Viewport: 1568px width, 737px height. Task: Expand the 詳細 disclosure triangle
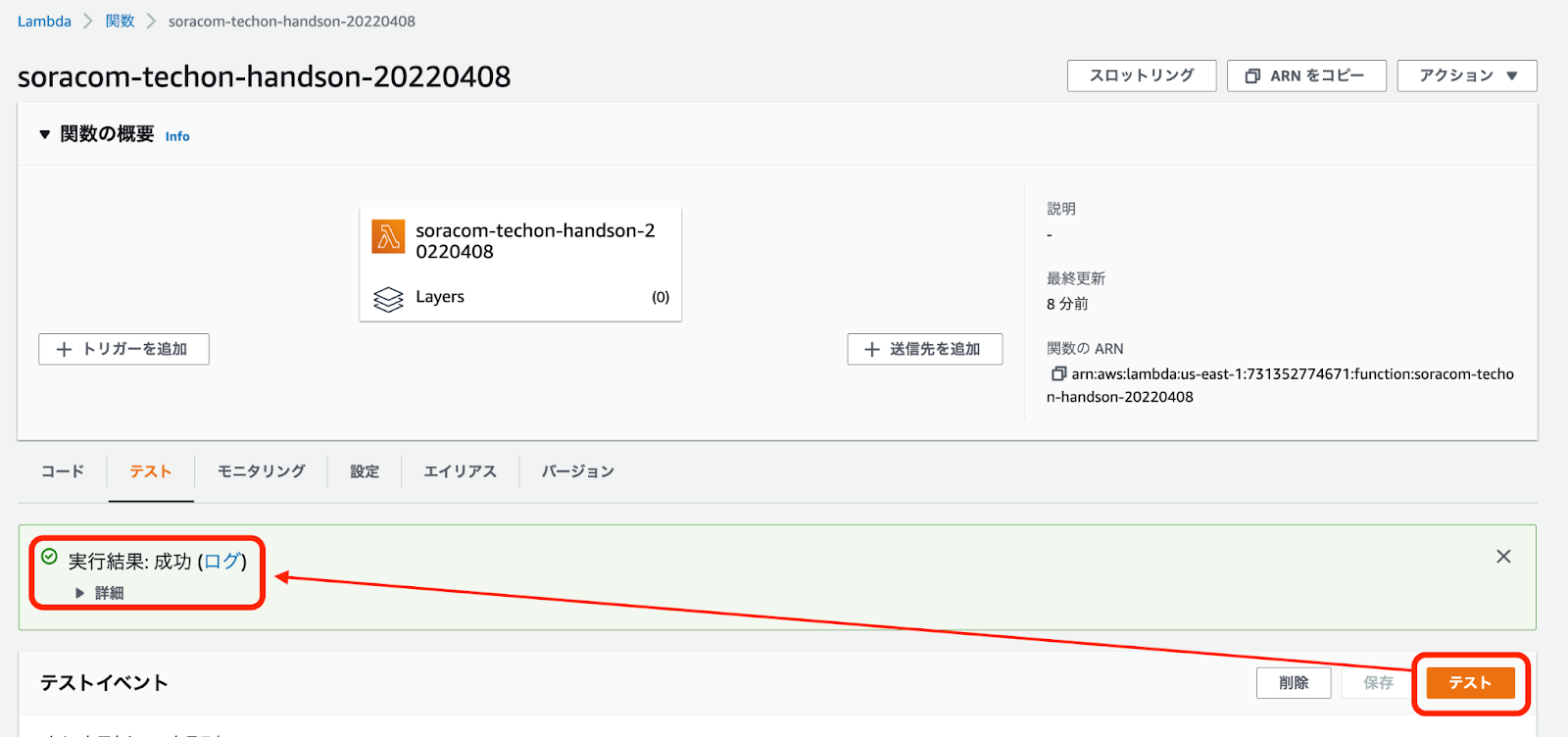click(79, 593)
